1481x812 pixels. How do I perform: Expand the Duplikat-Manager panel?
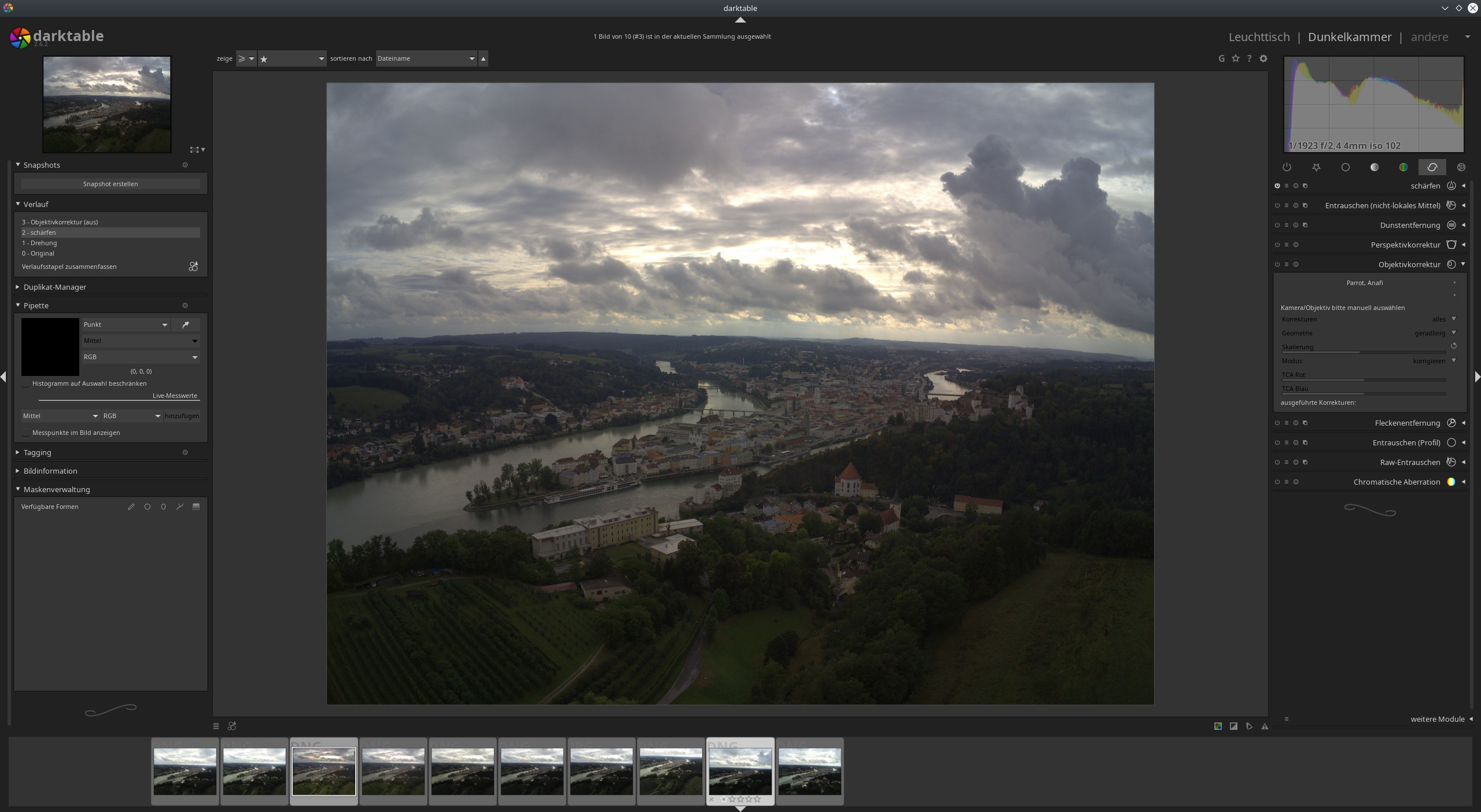click(54, 287)
